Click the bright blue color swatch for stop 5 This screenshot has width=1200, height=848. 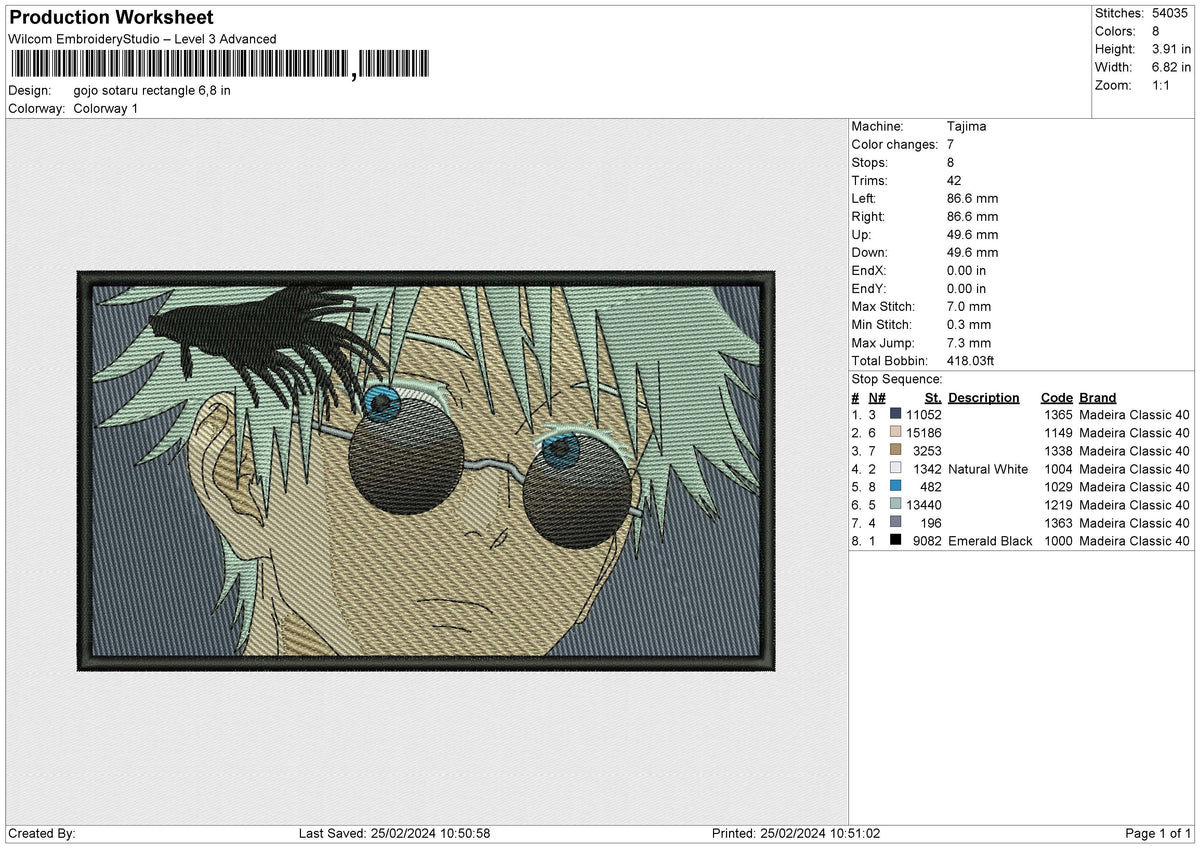tap(895, 487)
